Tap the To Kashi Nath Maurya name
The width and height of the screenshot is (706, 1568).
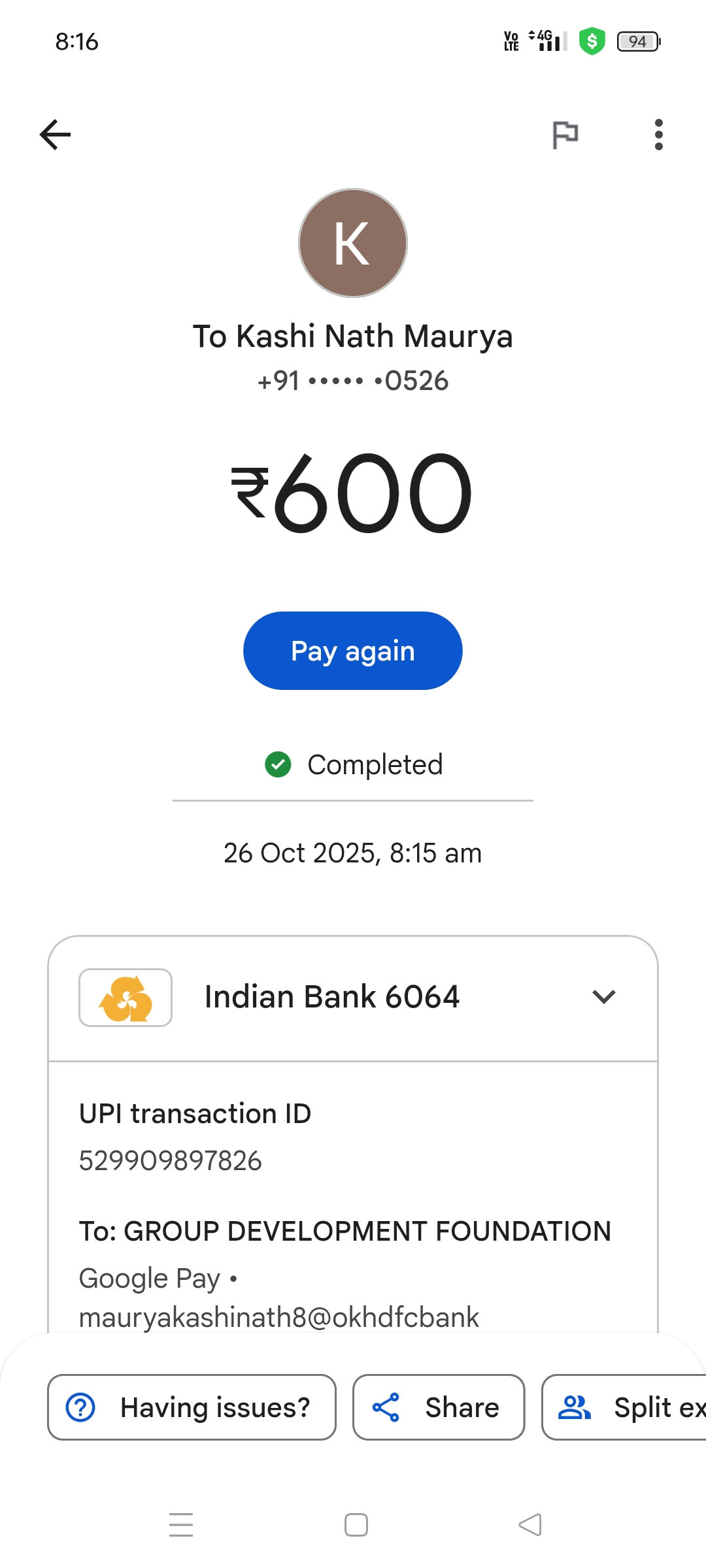(x=353, y=336)
